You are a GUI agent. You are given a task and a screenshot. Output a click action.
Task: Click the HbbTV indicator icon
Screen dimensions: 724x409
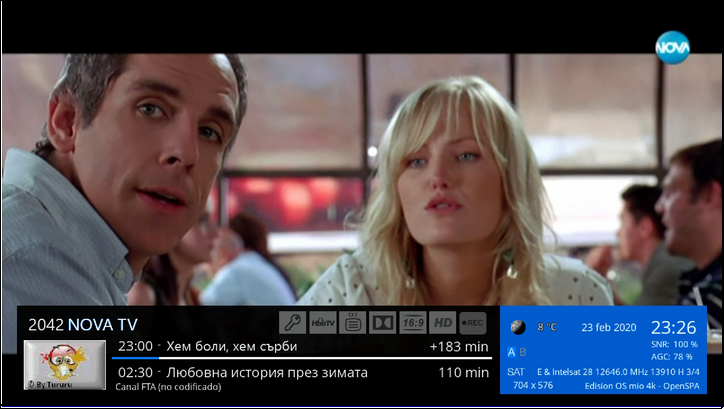click(322, 323)
